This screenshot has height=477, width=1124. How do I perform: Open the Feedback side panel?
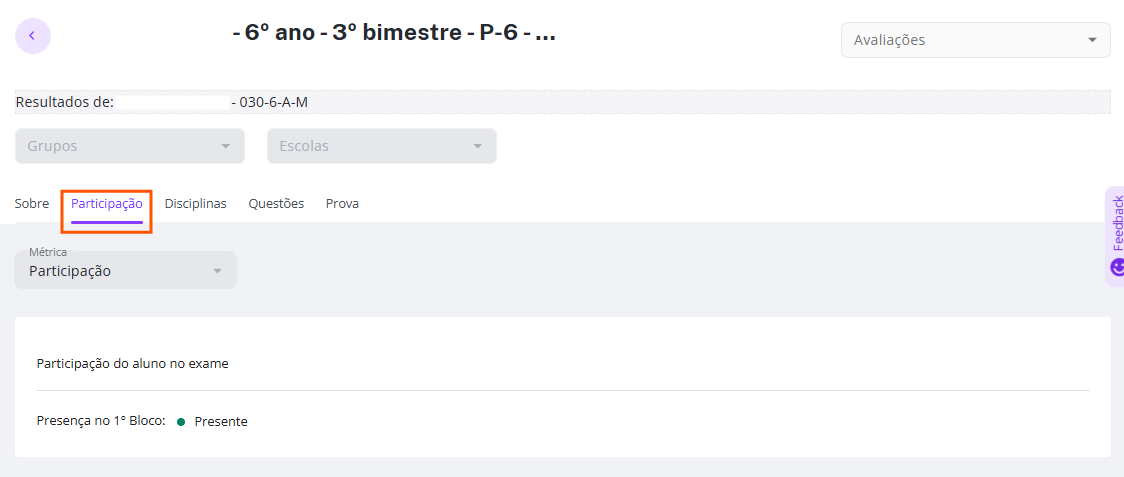1115,237
